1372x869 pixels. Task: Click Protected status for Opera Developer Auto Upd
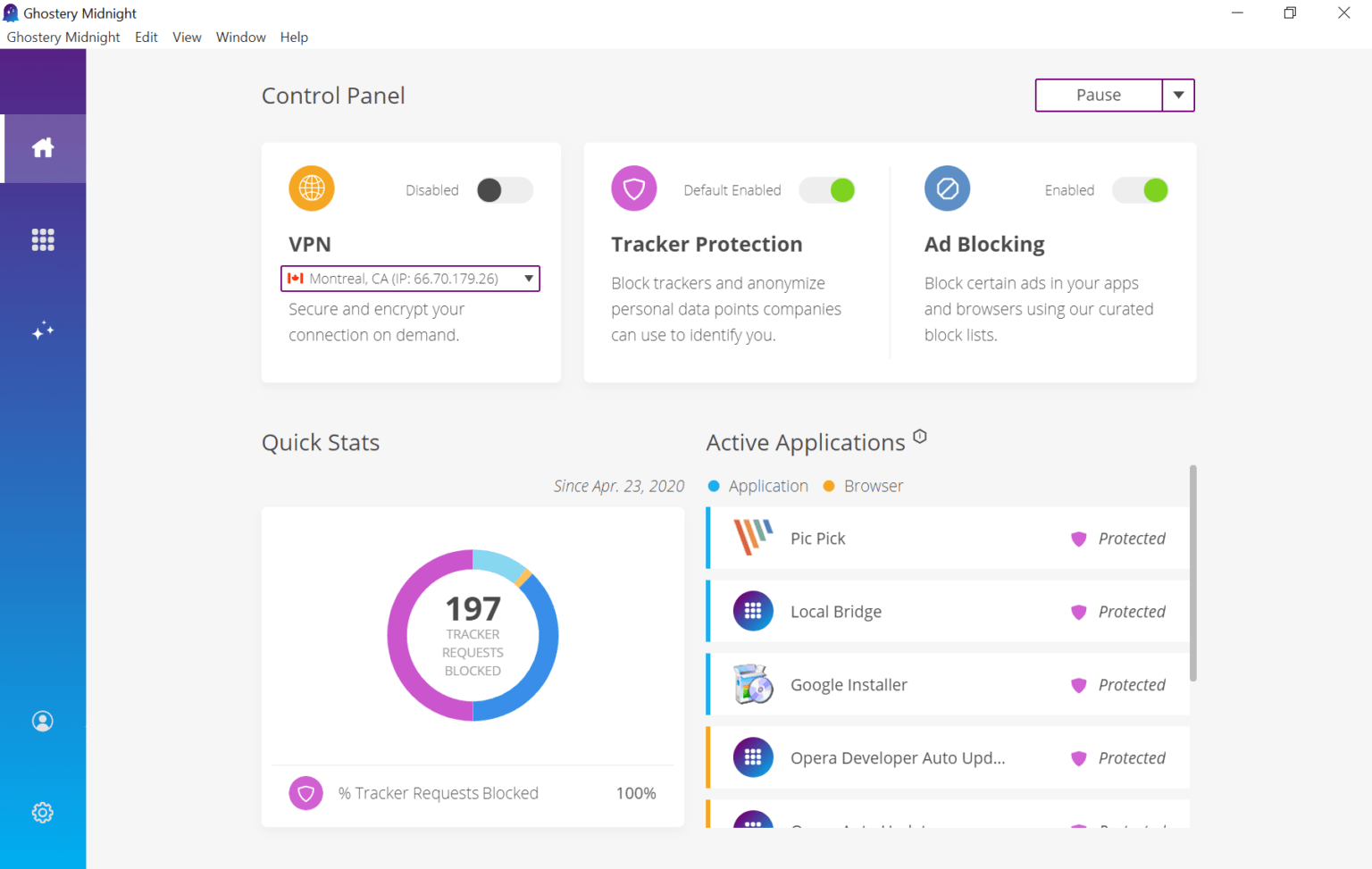1132,758
